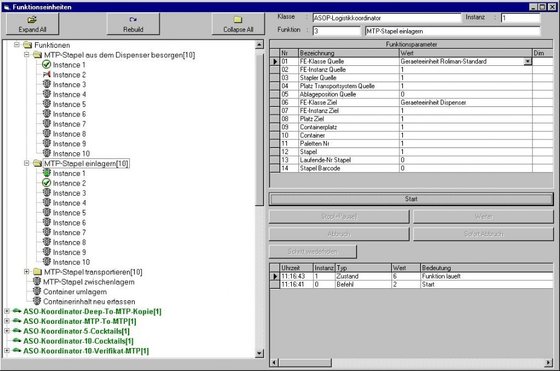Expand ASO-Koordinator-MTP-To-MTP node
The height and width of the screenshot is (371, 560).
(x=7, y=321)
